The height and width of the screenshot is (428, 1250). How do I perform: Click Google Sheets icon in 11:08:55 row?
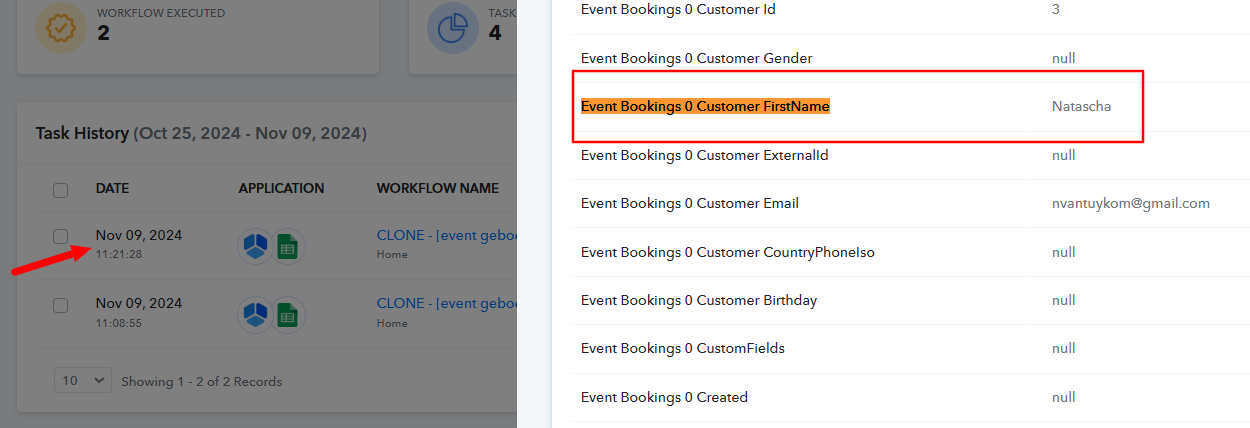coord(288,316)
